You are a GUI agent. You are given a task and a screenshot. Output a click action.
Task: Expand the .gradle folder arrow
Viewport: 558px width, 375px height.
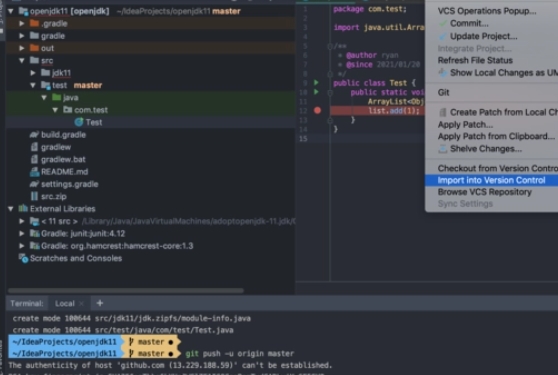pos(22,23)
